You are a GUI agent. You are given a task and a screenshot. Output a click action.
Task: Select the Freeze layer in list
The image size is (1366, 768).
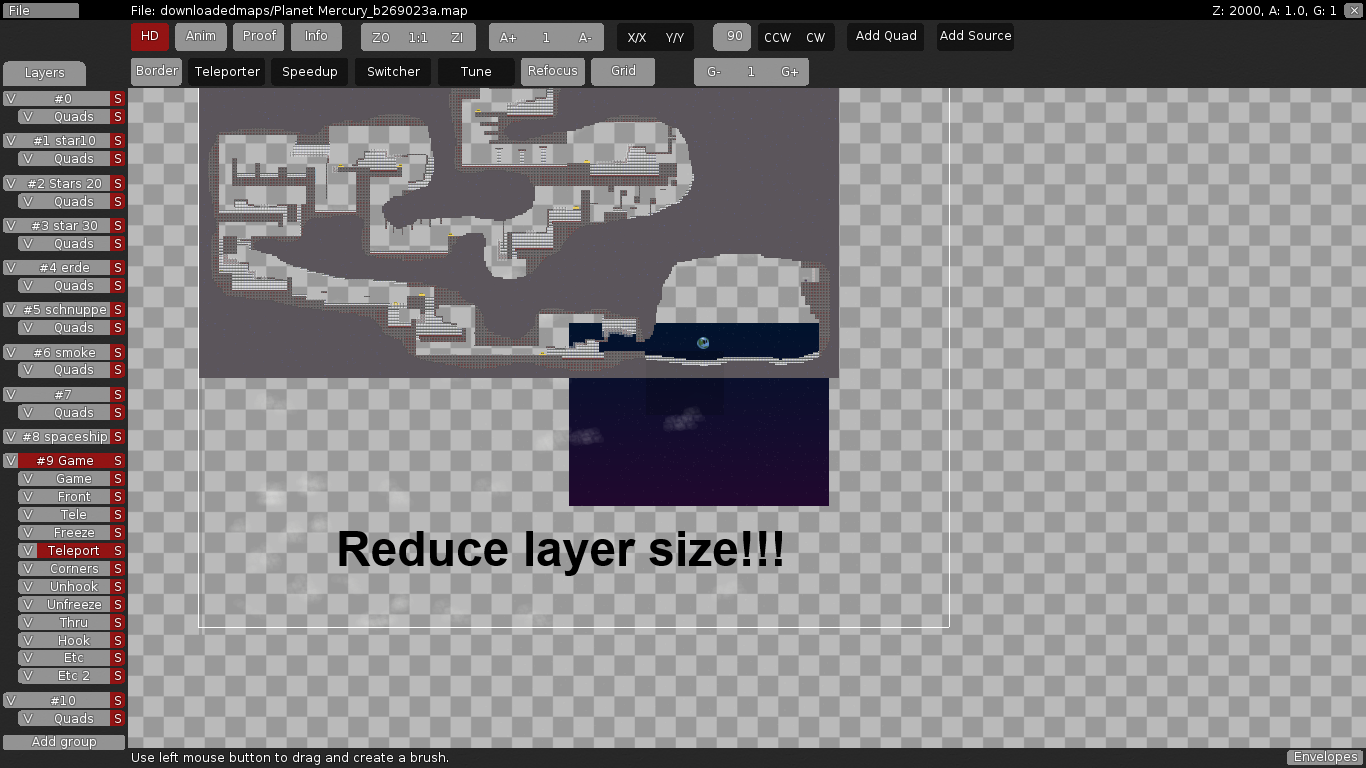pos(74,533)
